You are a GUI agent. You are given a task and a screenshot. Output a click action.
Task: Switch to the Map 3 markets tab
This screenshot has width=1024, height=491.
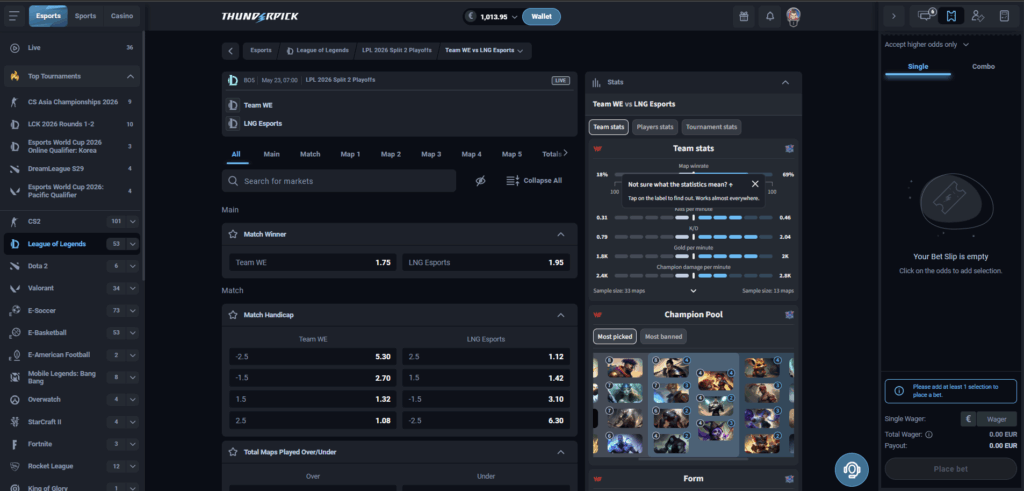click(x=431, y=154)
